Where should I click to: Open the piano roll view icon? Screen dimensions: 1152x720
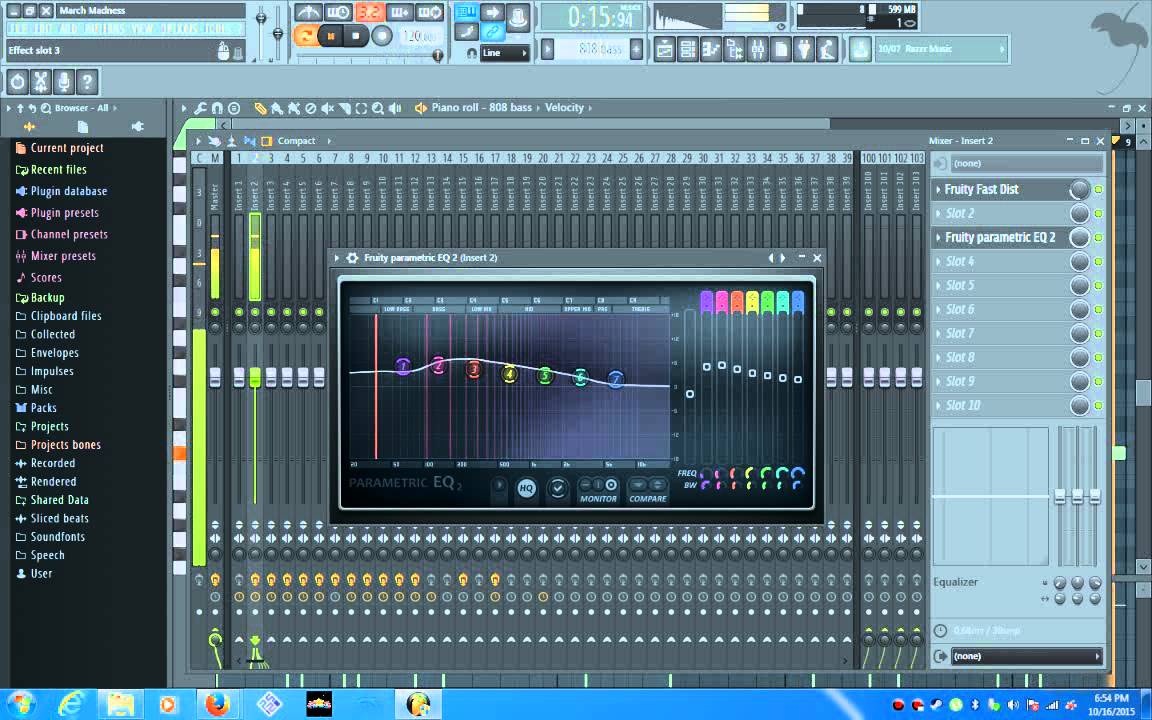pyautogui.click(x=710, y=49)
